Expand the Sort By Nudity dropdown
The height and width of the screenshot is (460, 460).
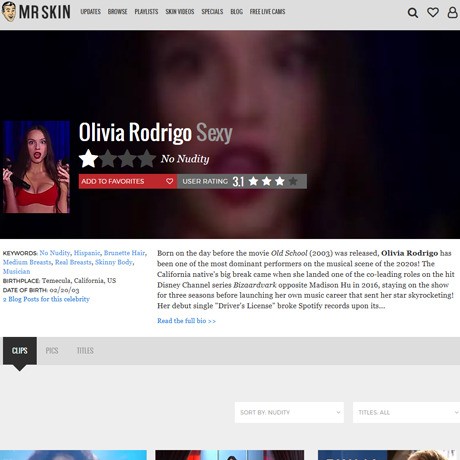pos(289,412)
